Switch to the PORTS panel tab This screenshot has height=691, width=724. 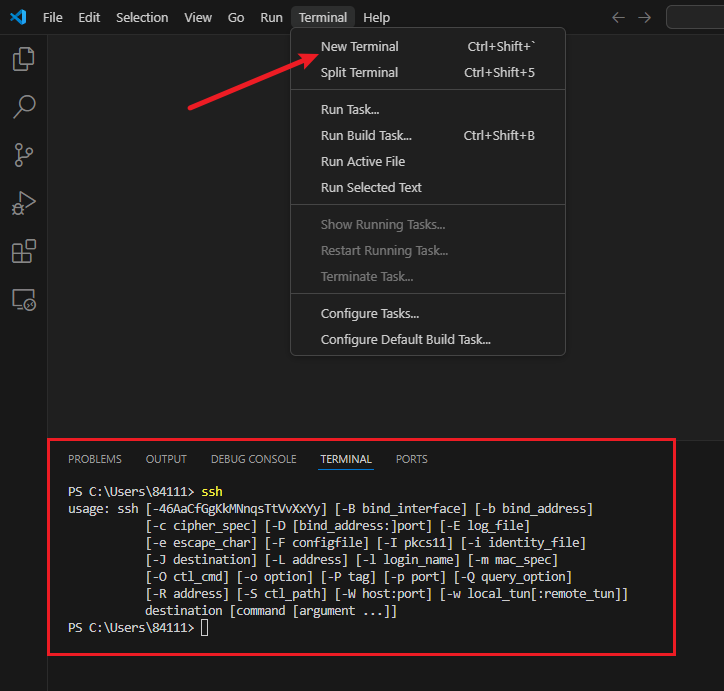pos(411,459)
